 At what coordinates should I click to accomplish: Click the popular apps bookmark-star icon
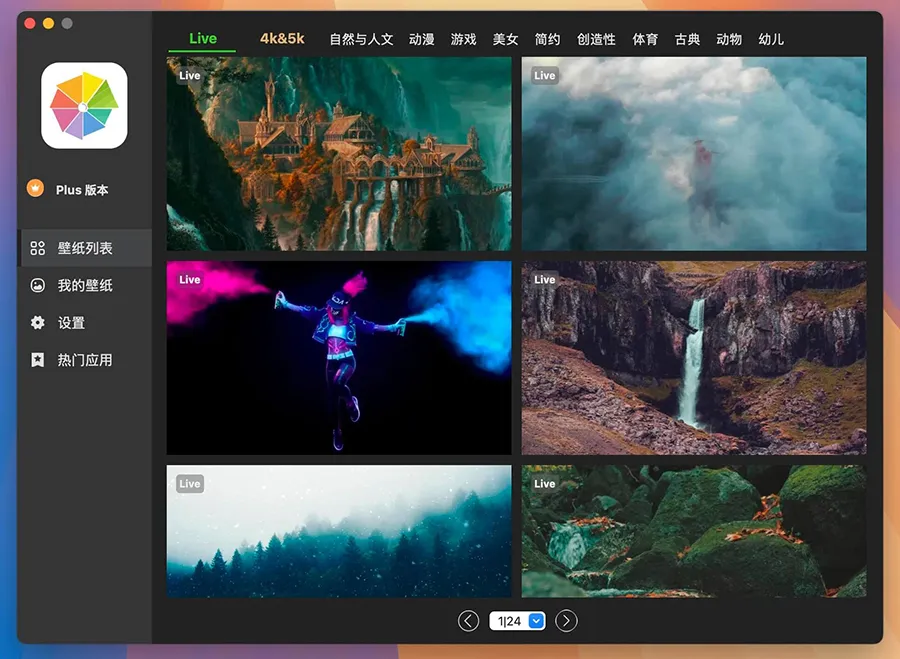point(37,360)
